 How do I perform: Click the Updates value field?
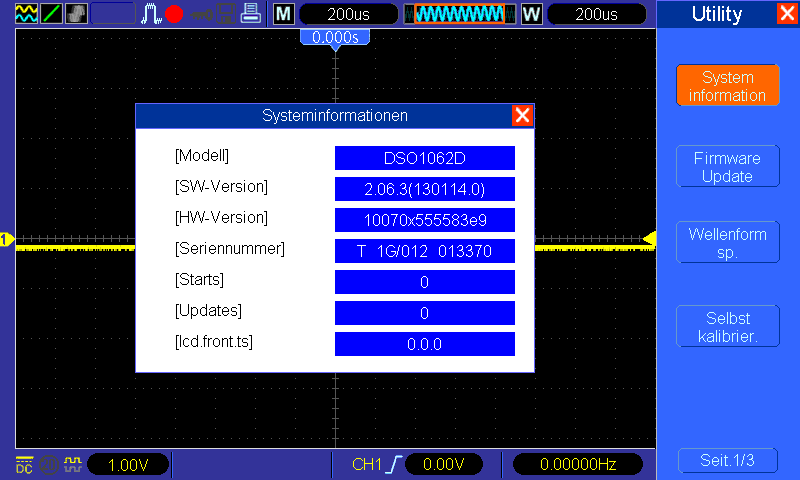pos(424,313)
